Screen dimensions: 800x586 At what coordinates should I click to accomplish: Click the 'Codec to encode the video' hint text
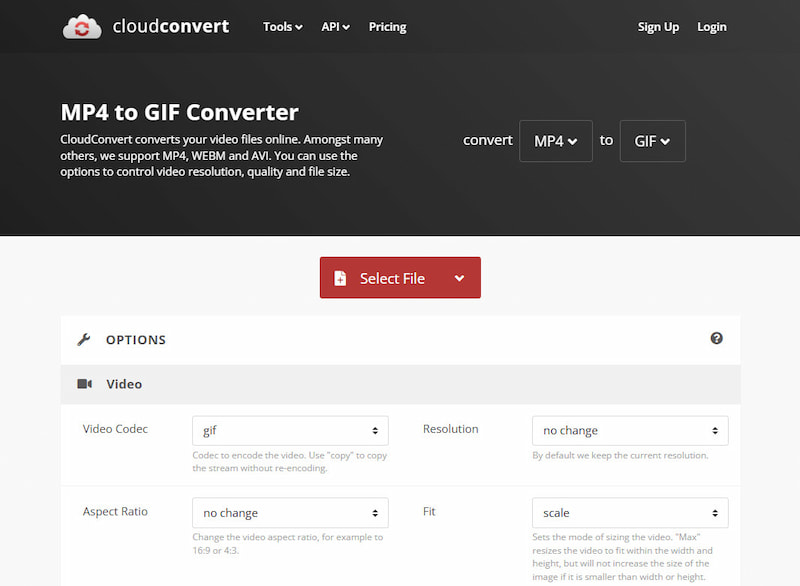(289, 462)
